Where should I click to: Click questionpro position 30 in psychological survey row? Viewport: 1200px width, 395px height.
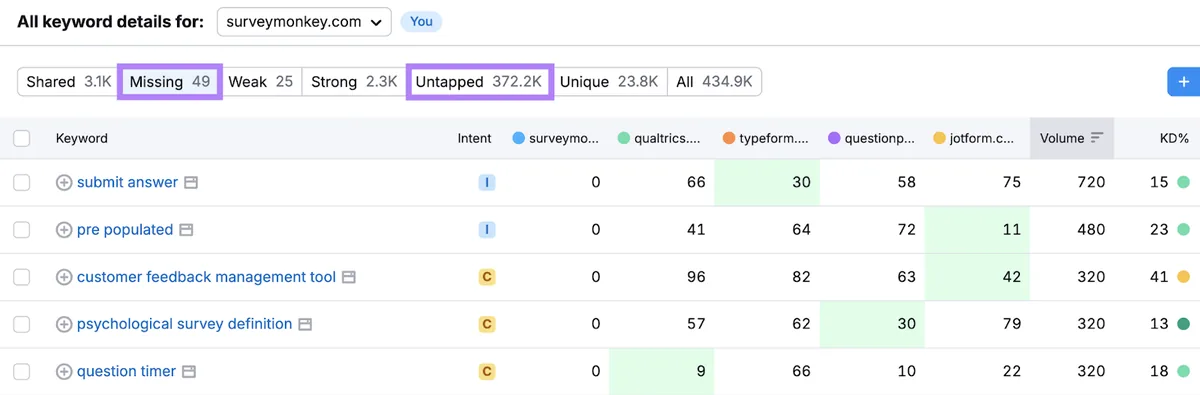872,324
